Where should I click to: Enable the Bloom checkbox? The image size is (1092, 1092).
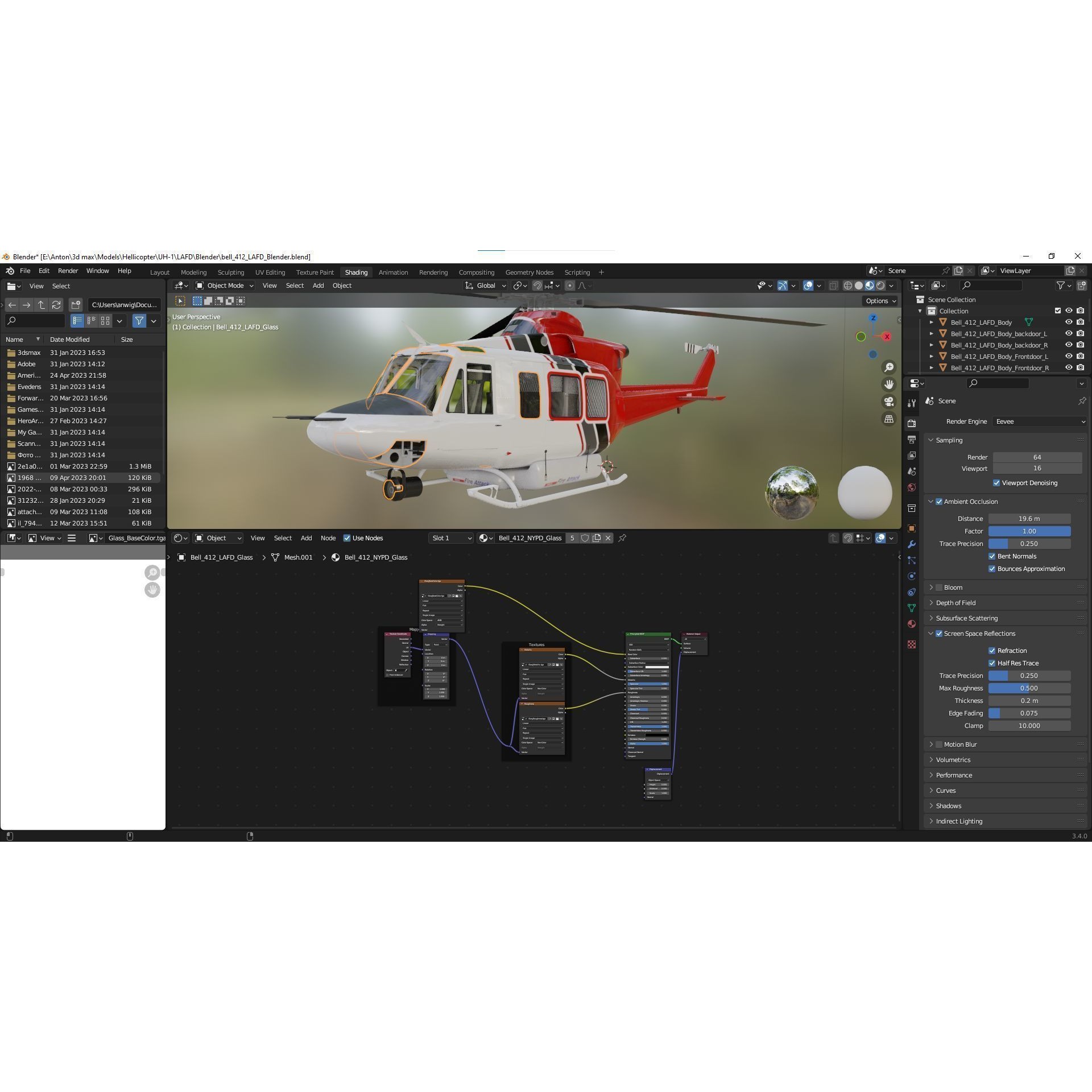point(938,587)
